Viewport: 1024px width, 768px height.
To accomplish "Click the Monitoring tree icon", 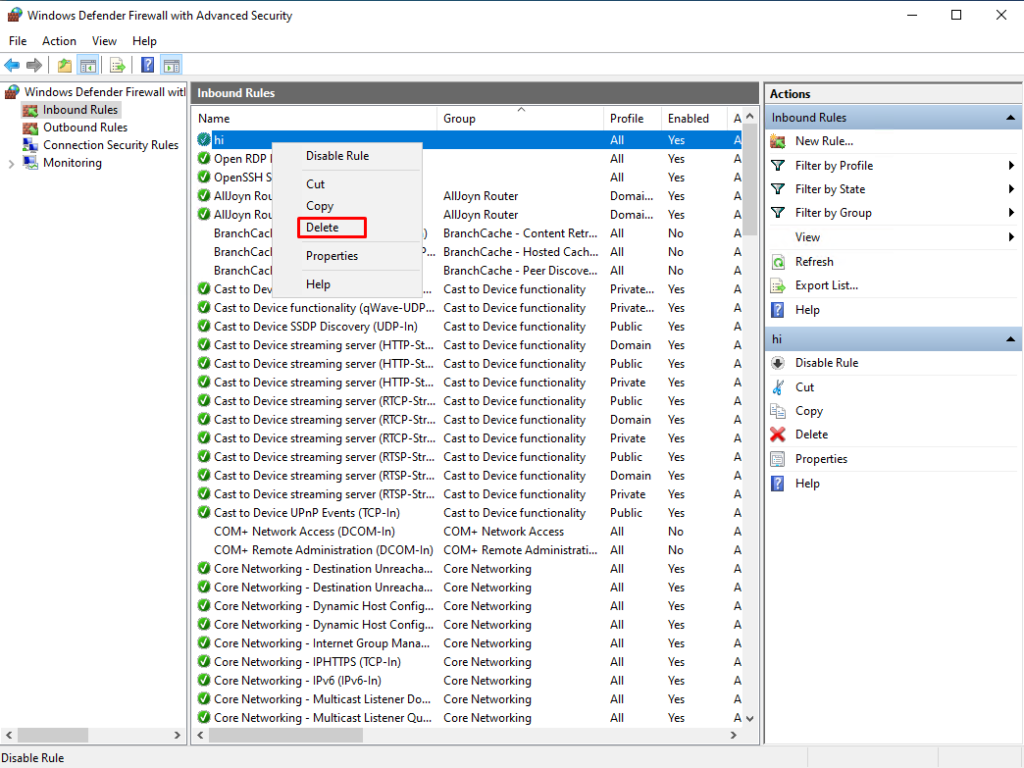I will tap(30, 163).
